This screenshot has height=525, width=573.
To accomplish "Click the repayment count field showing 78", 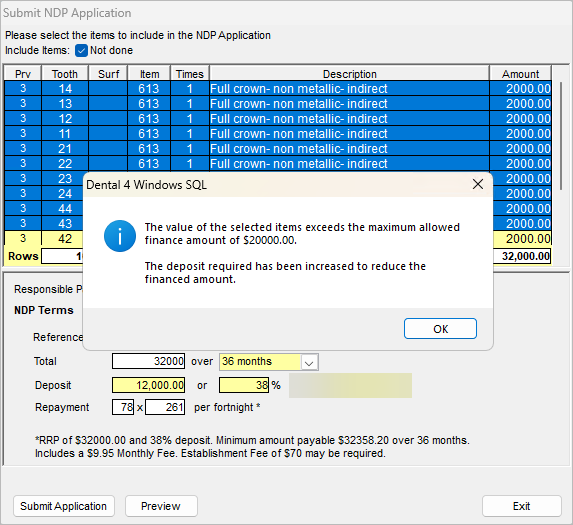I will click(x=123, y=407).
